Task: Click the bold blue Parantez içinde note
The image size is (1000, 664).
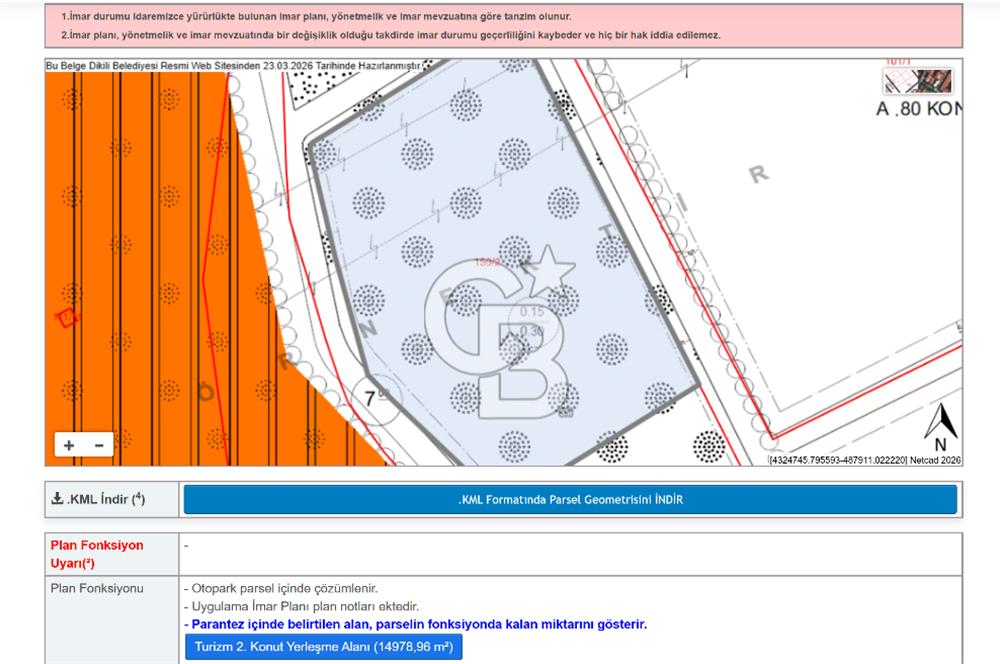Action: click(415, 624)
